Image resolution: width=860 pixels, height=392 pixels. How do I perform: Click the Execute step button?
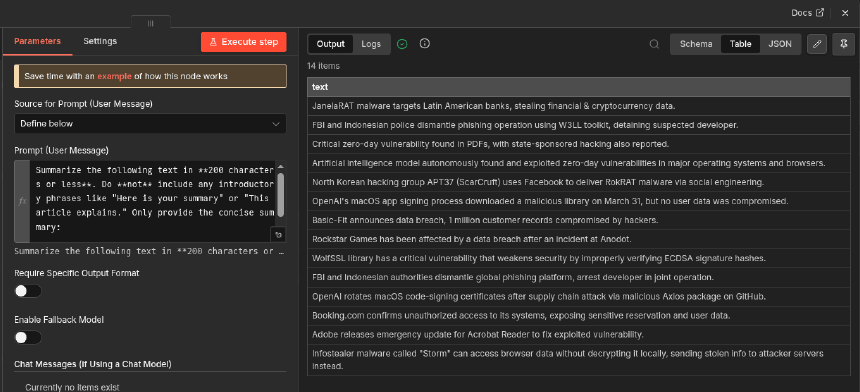pos(244,42)
